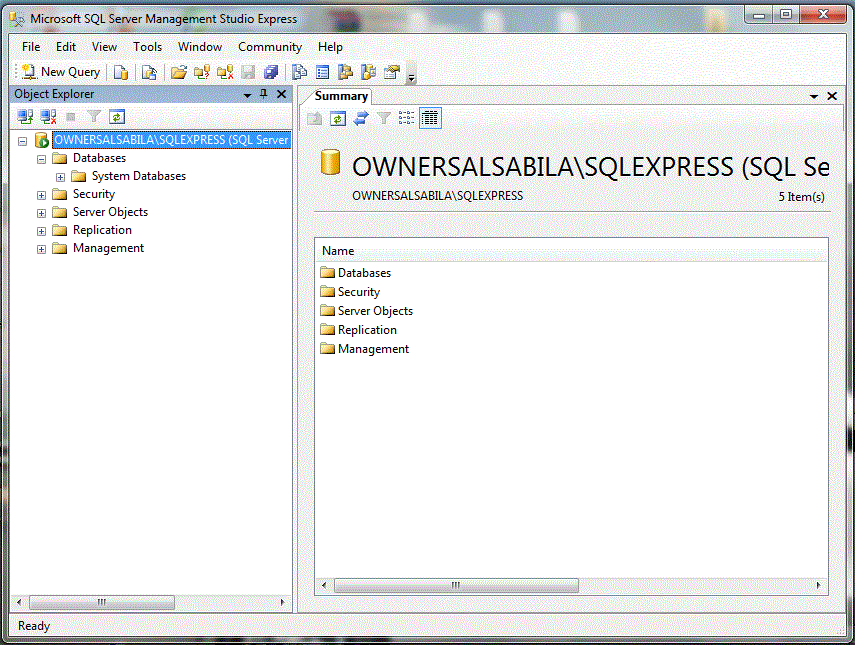The width and height of the screenshot is (855, 645).
Task: Click the Object Explorer horizontal scrollbar thumb
Action: [102, 602]
